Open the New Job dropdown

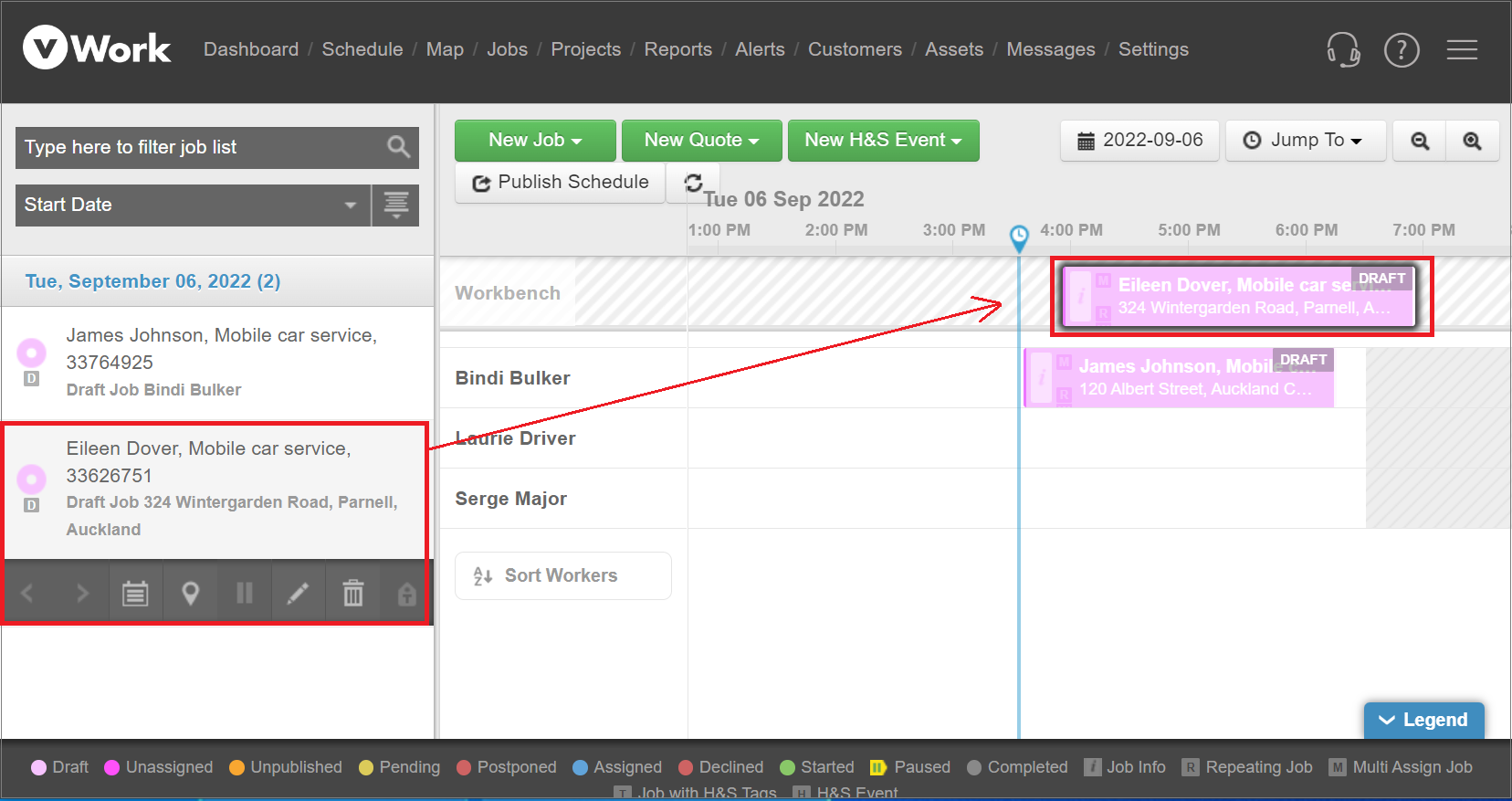pyautogui.click(x=535, y=141)
